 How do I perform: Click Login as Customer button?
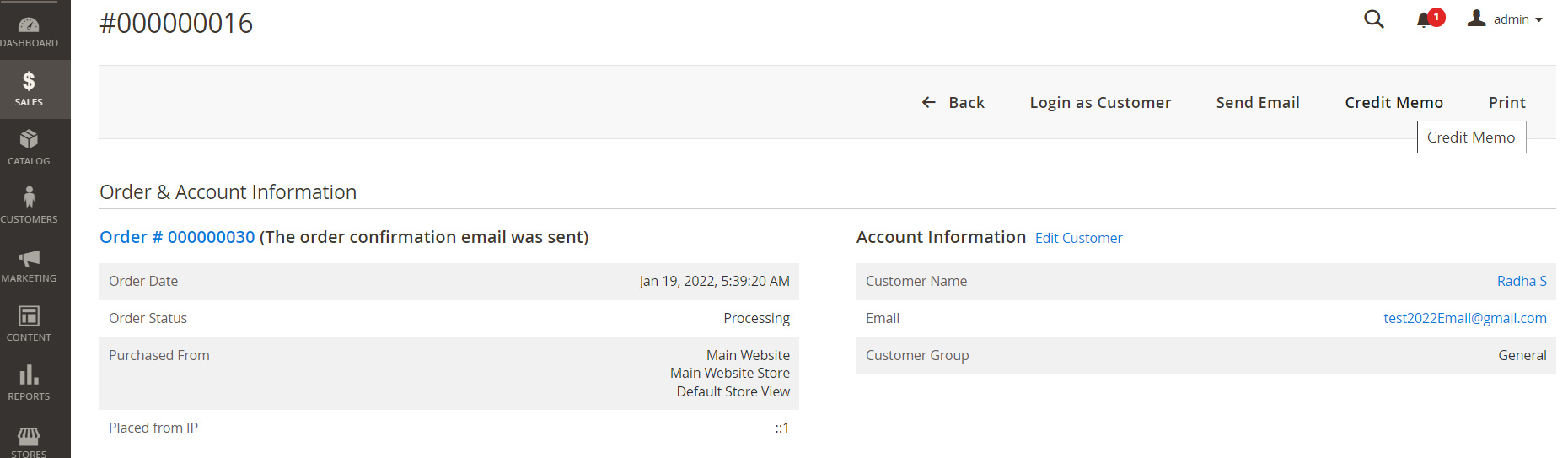pyautogui.click(x=1100, y=103)
